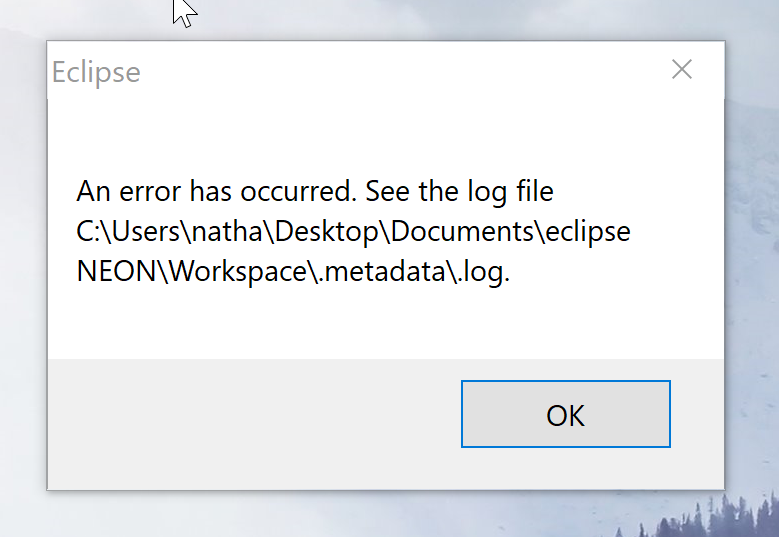
Task: Click the word "eclipse" in the path
Action: [588, 232]
